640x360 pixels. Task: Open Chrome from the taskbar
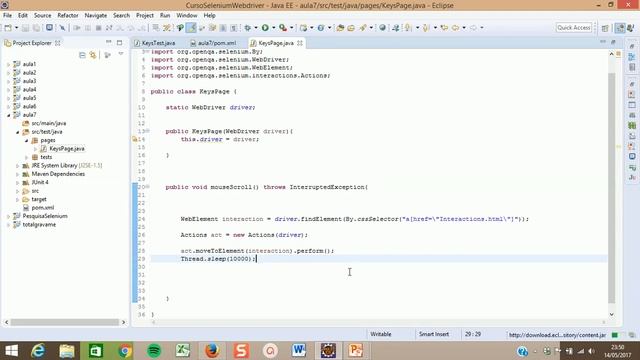pos(125,351)
